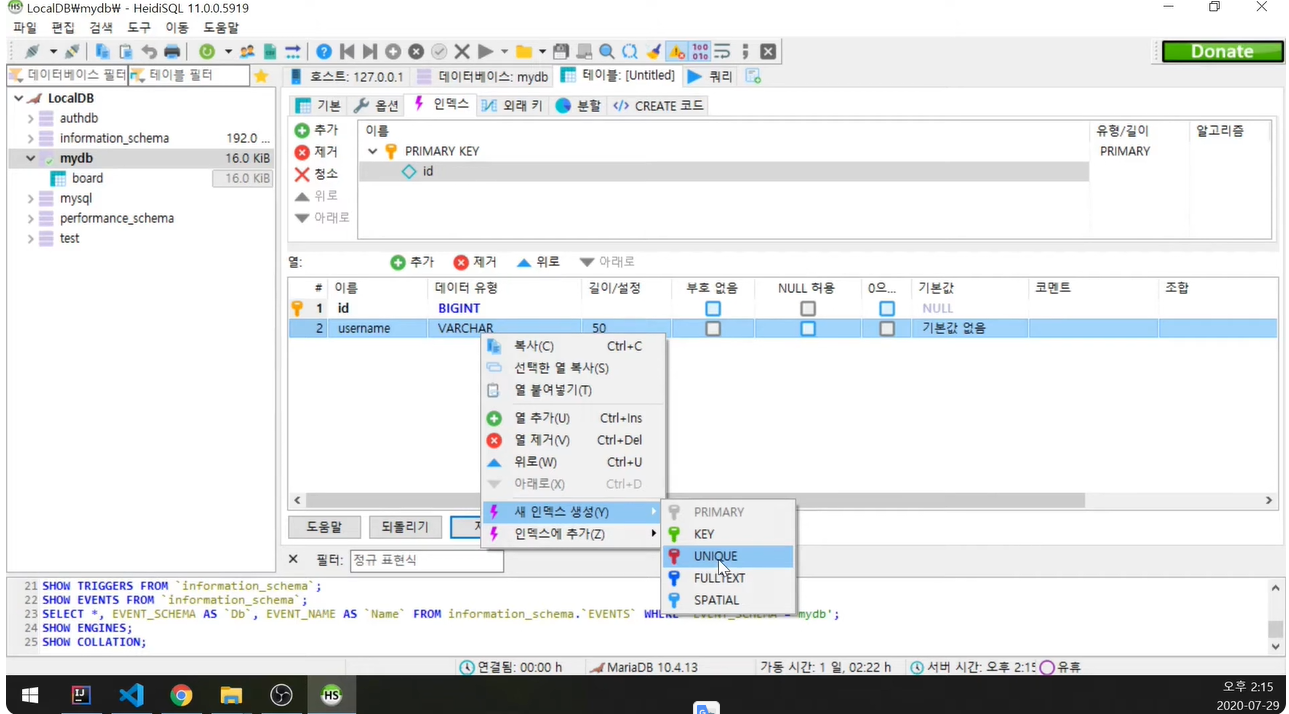Click the insert row plus icon

click(x=393, y=51)
